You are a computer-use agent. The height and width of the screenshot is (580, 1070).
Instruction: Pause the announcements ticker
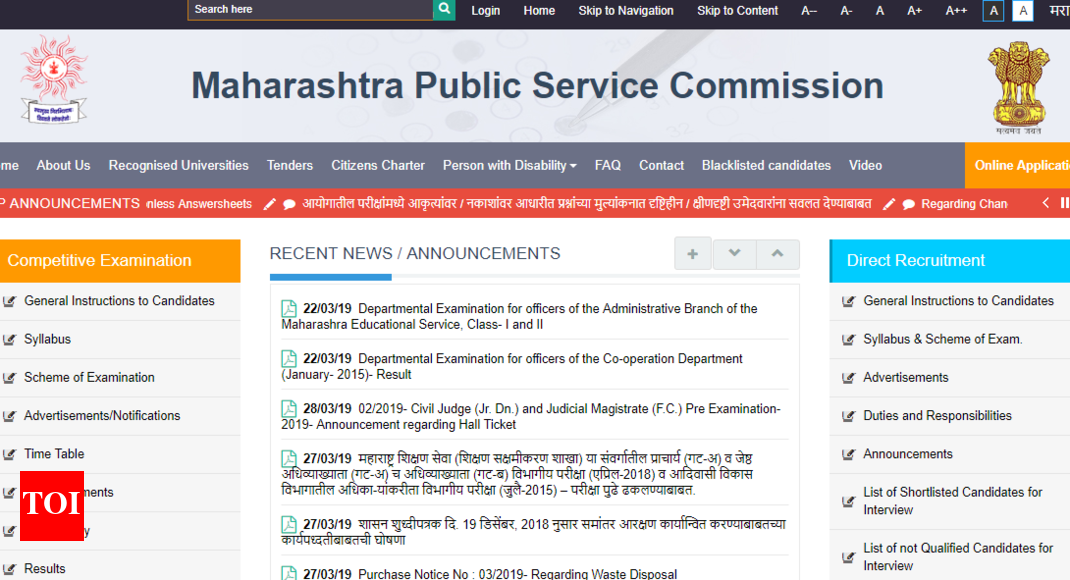tap(1065, 203)
